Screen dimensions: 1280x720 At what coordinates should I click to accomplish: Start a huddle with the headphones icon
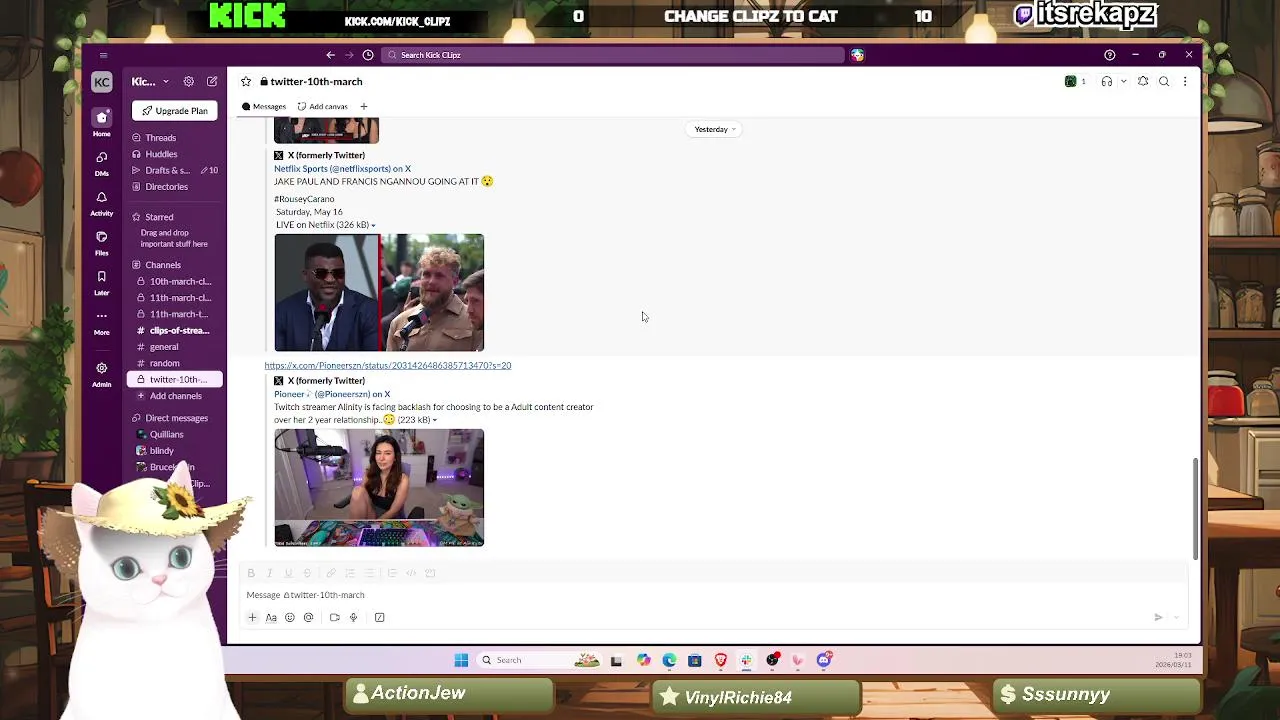(x=1106, y=82)
